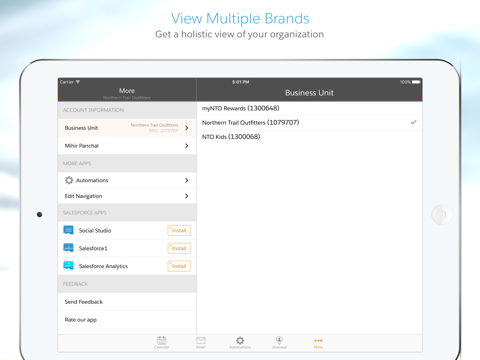Open the Business Unit menu entry
480x360 pixels.
pyautogui.click(x=127, y=128)
